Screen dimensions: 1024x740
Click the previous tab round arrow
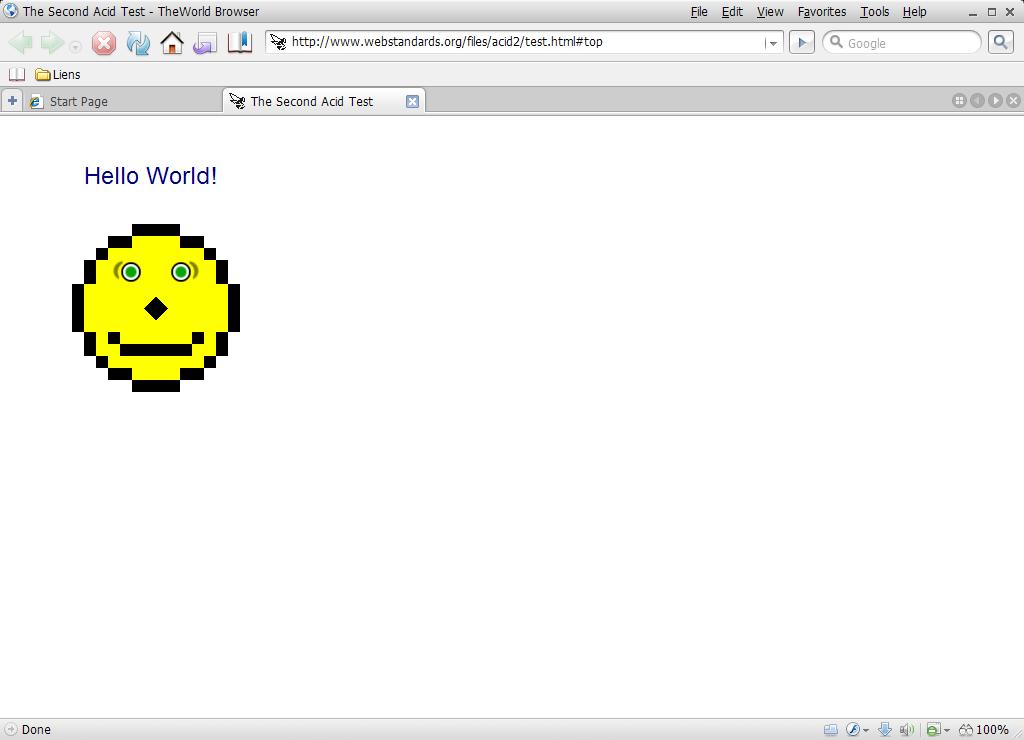tap(977, 101)
